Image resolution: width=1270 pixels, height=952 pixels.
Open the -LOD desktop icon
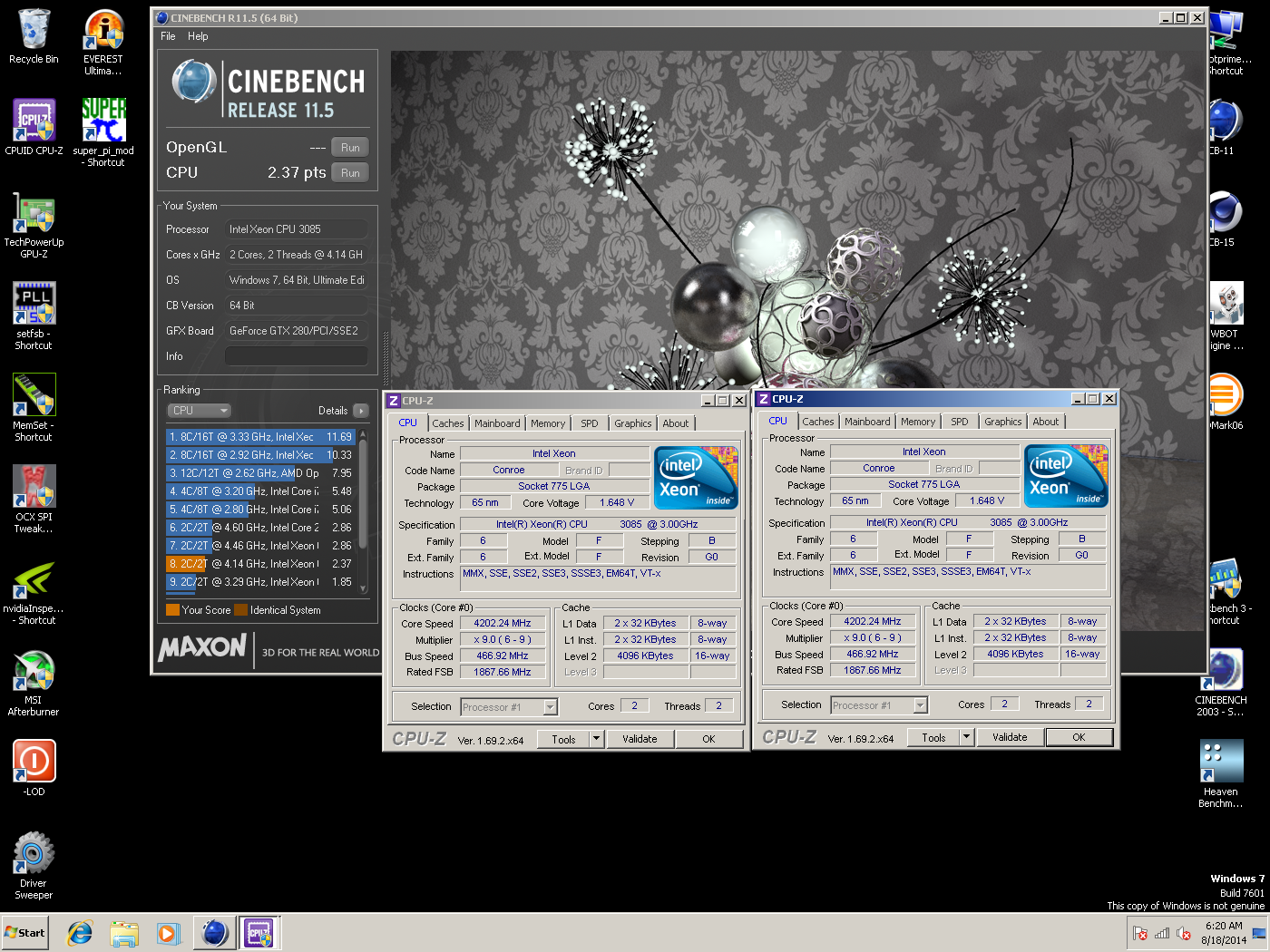click(34, 768)
